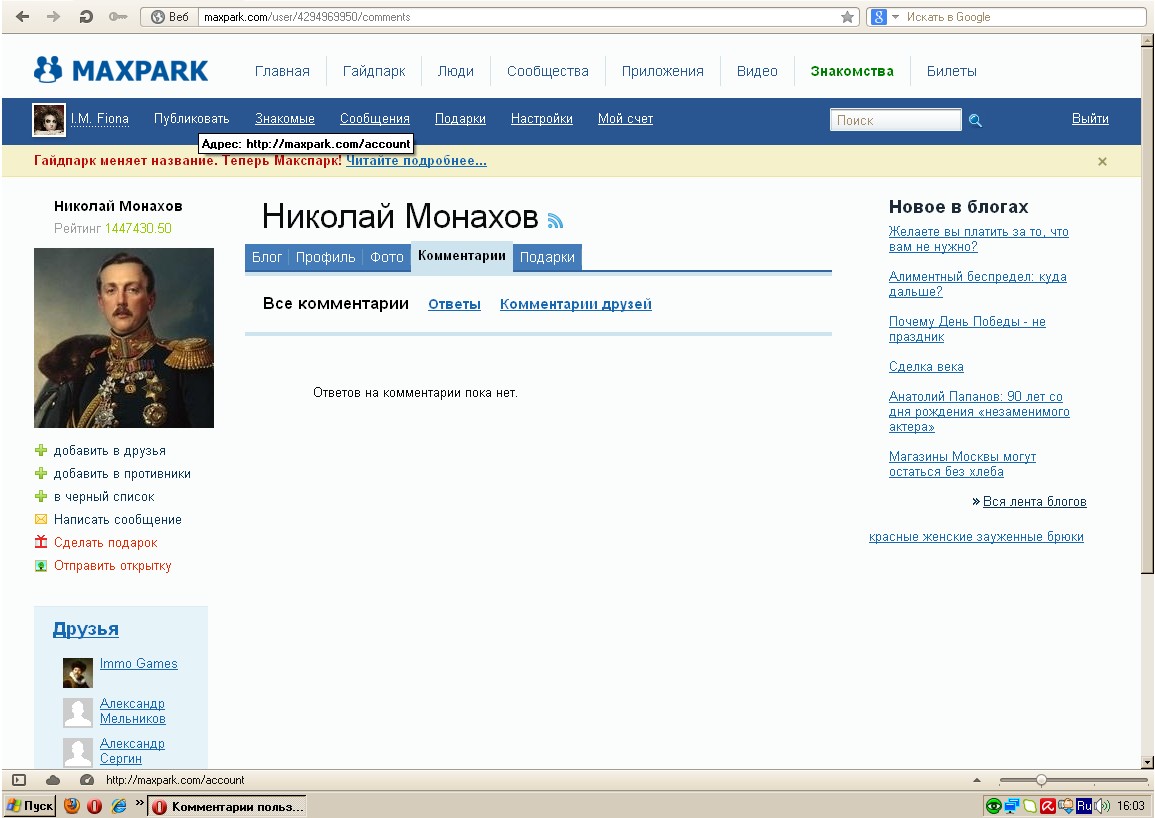Switch to the Подарки tab
Image resolution: width=1155 pixels, height=818 pixels.
click(x=547, y=257)
